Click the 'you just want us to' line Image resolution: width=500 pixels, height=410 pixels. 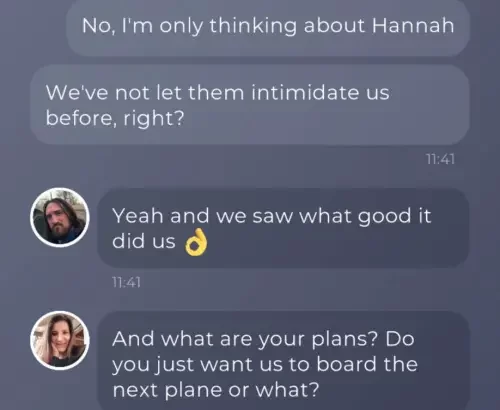click(x=211, y=364)
